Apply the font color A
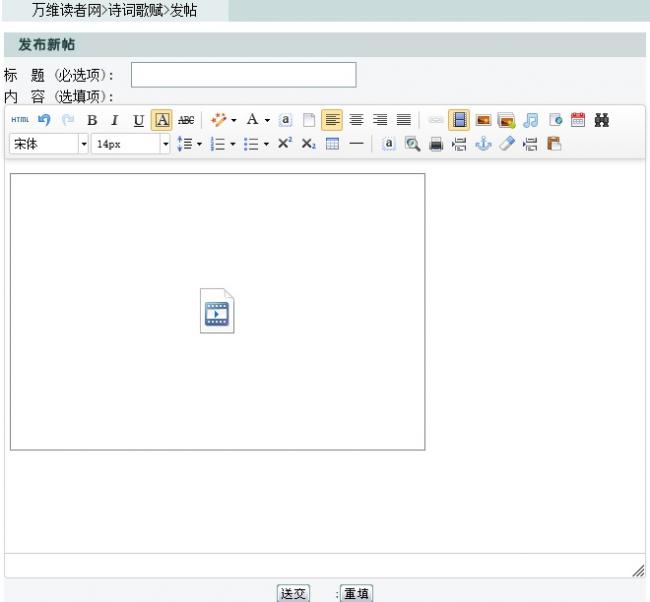 point(252,120)
